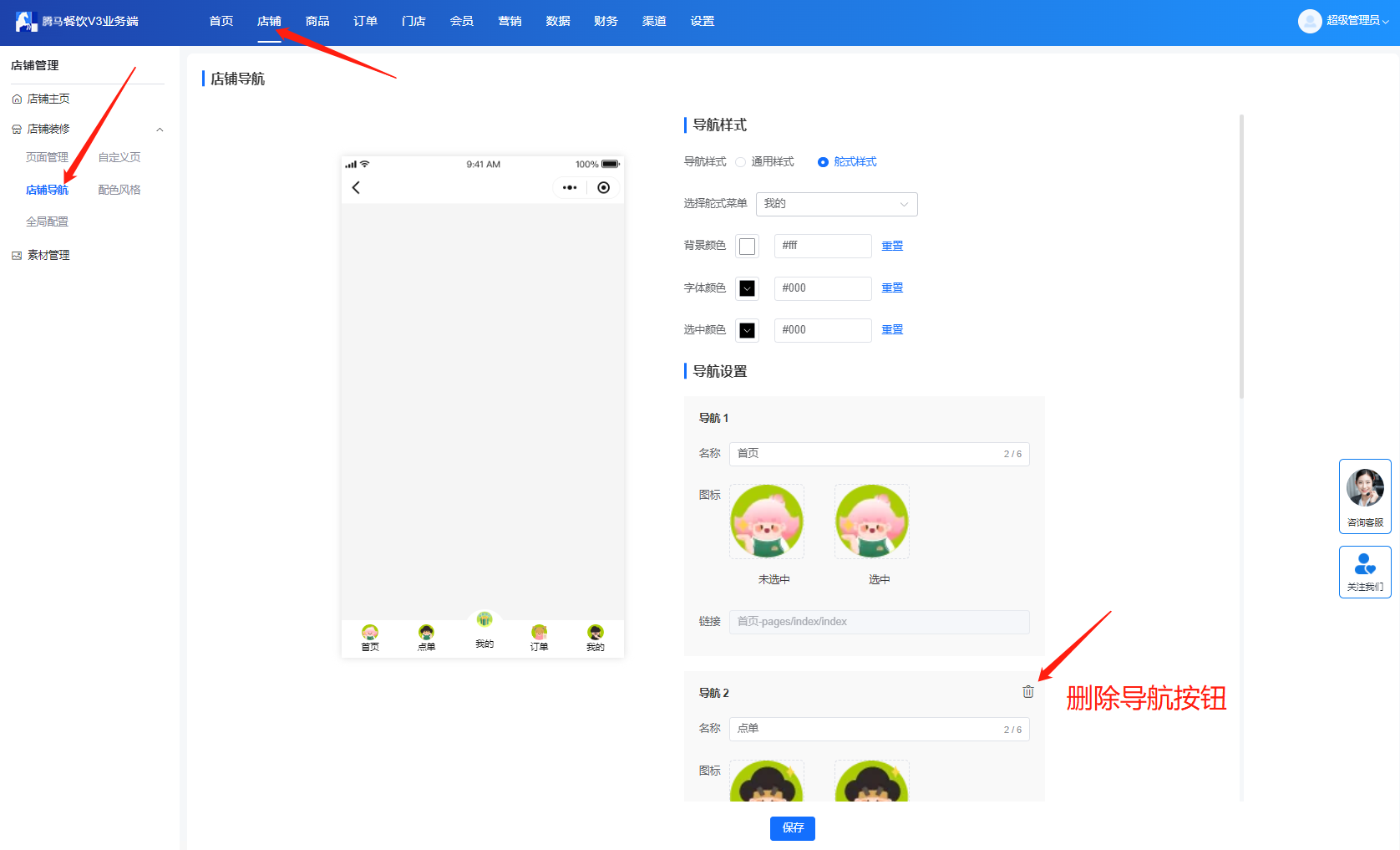Click the 关注我们 follow icon

[1365, 564]
